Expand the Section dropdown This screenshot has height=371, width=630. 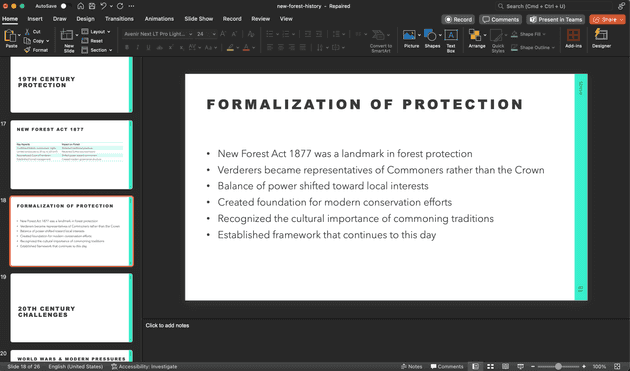pyautogui.click(x=97, y=50)
